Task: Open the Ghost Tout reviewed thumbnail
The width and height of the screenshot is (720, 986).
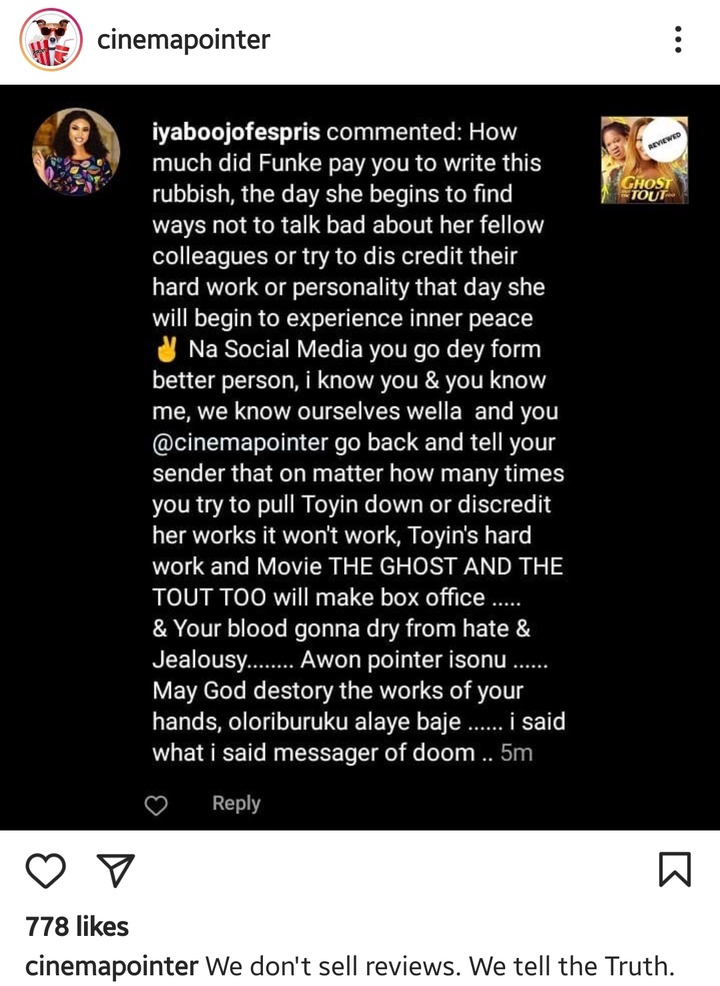Action: point(645,160)
